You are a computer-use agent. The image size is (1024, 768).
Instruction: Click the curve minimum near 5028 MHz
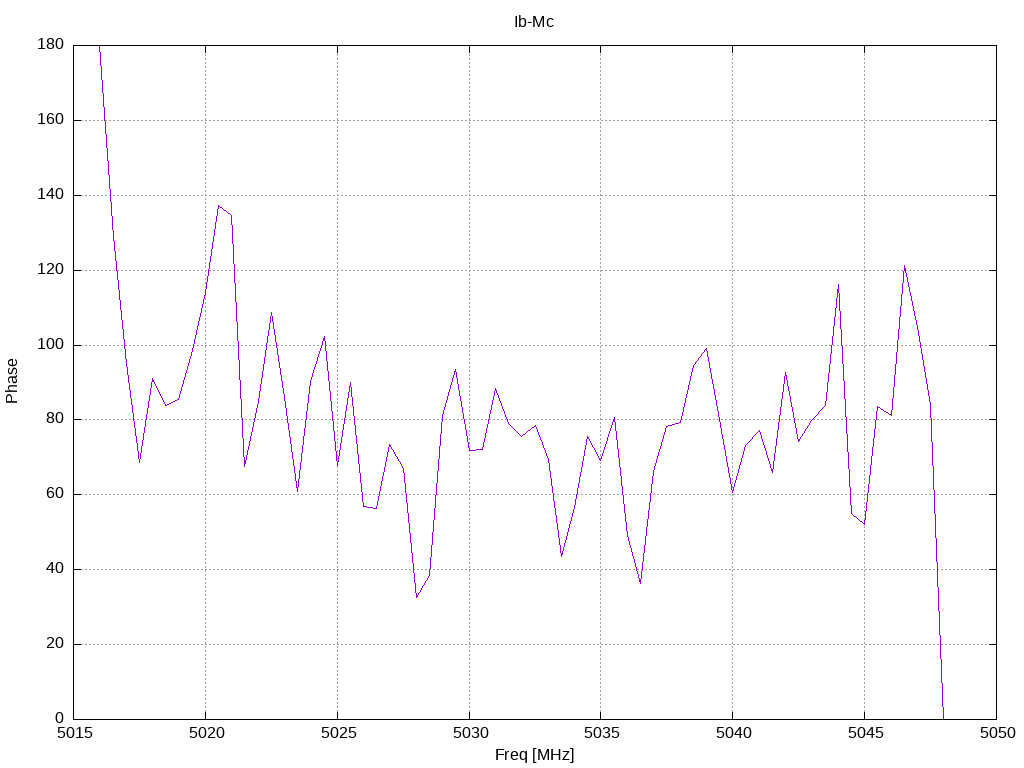tap(417, 597)
